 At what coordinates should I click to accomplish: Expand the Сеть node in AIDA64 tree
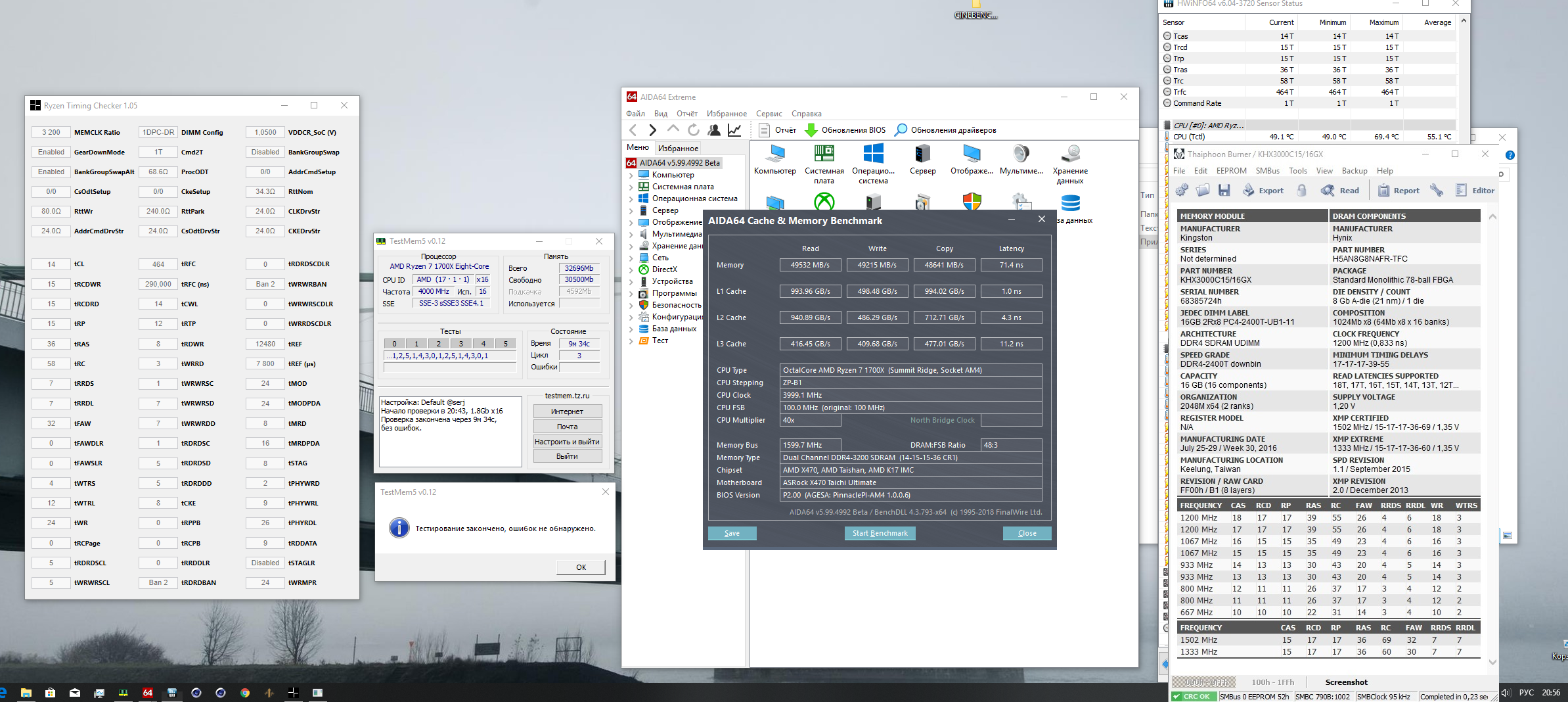tap(631, 258)
